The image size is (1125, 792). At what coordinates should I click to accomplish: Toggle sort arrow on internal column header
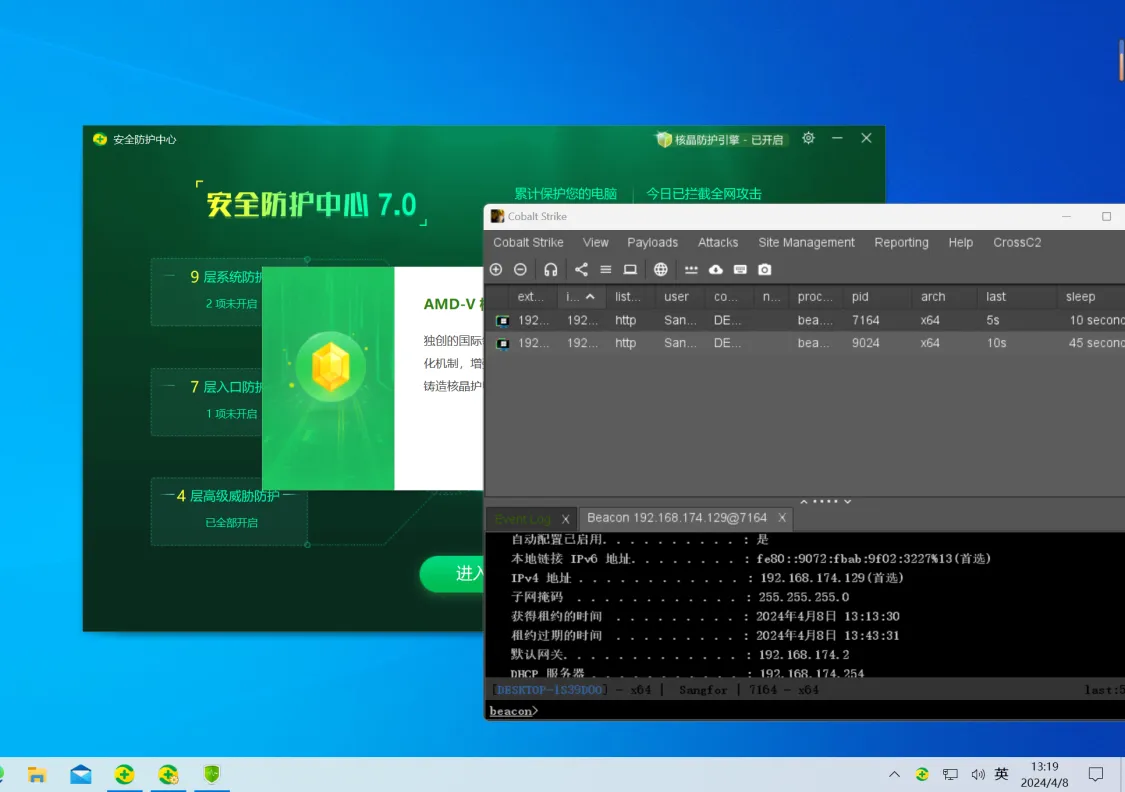point(590,296)
